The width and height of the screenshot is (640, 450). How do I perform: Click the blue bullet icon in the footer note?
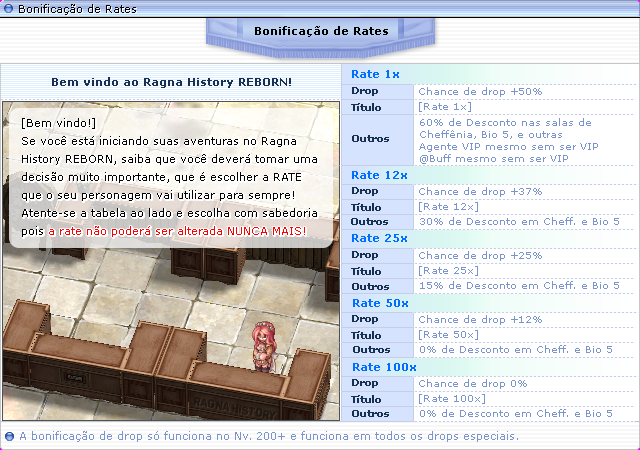click(9, 436)
